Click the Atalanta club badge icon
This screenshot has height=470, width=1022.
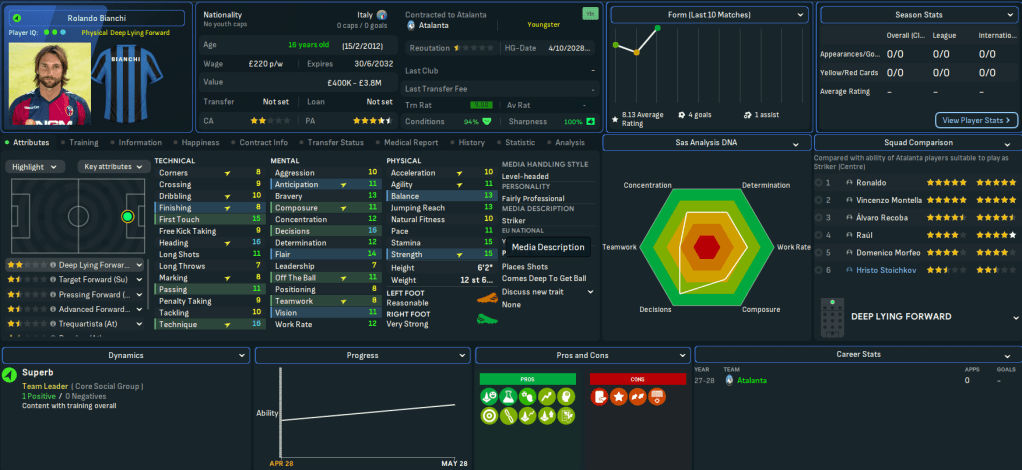point(410,25)
